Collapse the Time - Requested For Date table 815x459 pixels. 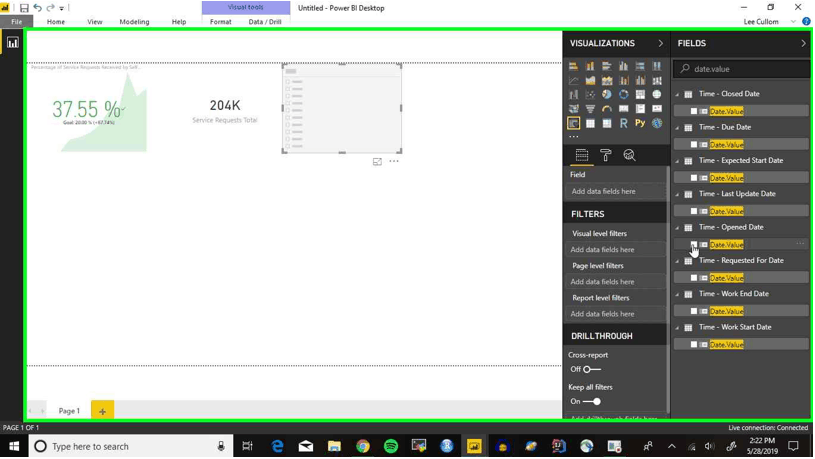click(677, 261)
